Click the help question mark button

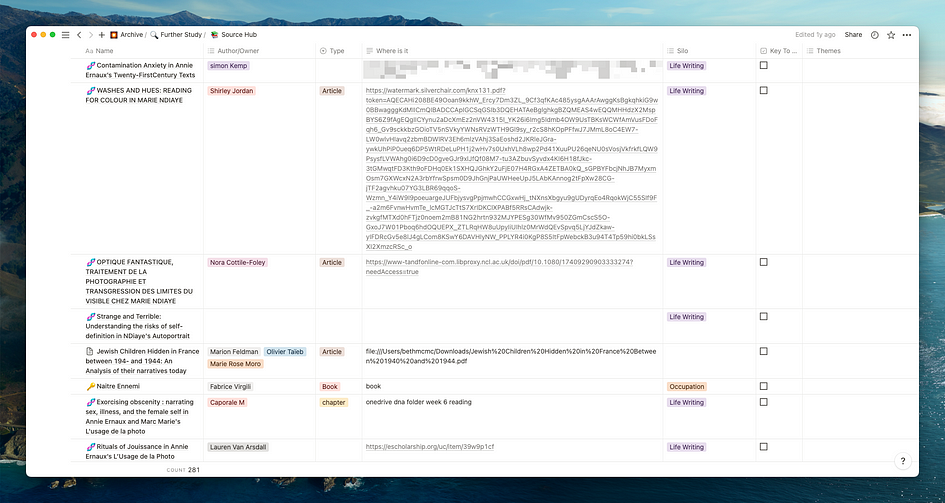(903, 461)
